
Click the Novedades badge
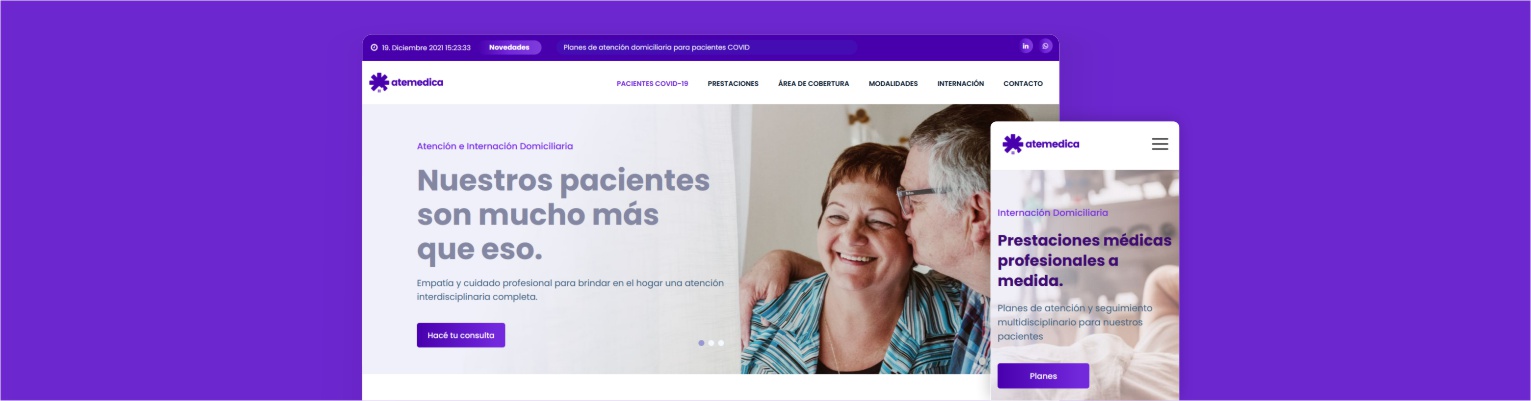click(x=509, y=47)
